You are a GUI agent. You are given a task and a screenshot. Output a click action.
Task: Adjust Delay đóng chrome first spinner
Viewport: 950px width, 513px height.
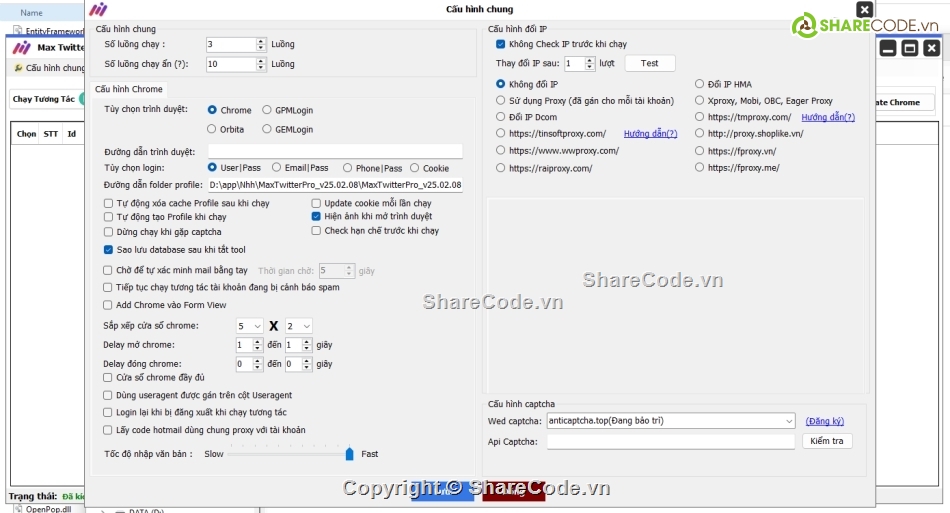257,364
